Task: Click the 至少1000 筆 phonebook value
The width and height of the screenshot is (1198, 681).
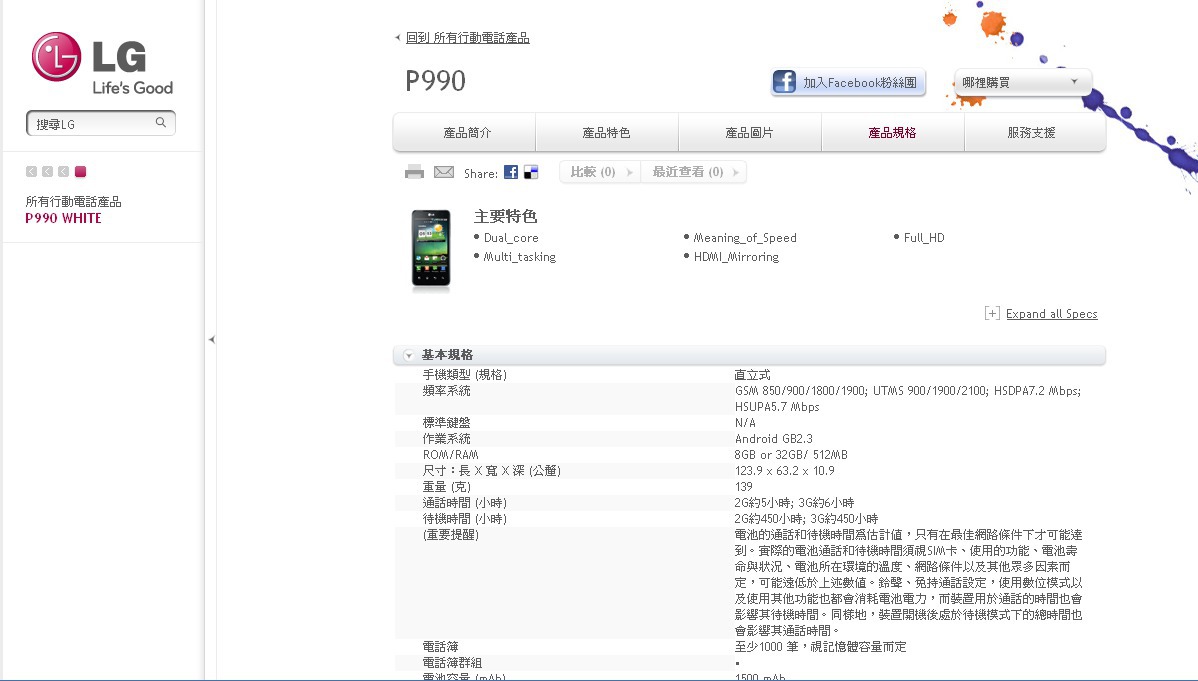Action: (820, 647)
